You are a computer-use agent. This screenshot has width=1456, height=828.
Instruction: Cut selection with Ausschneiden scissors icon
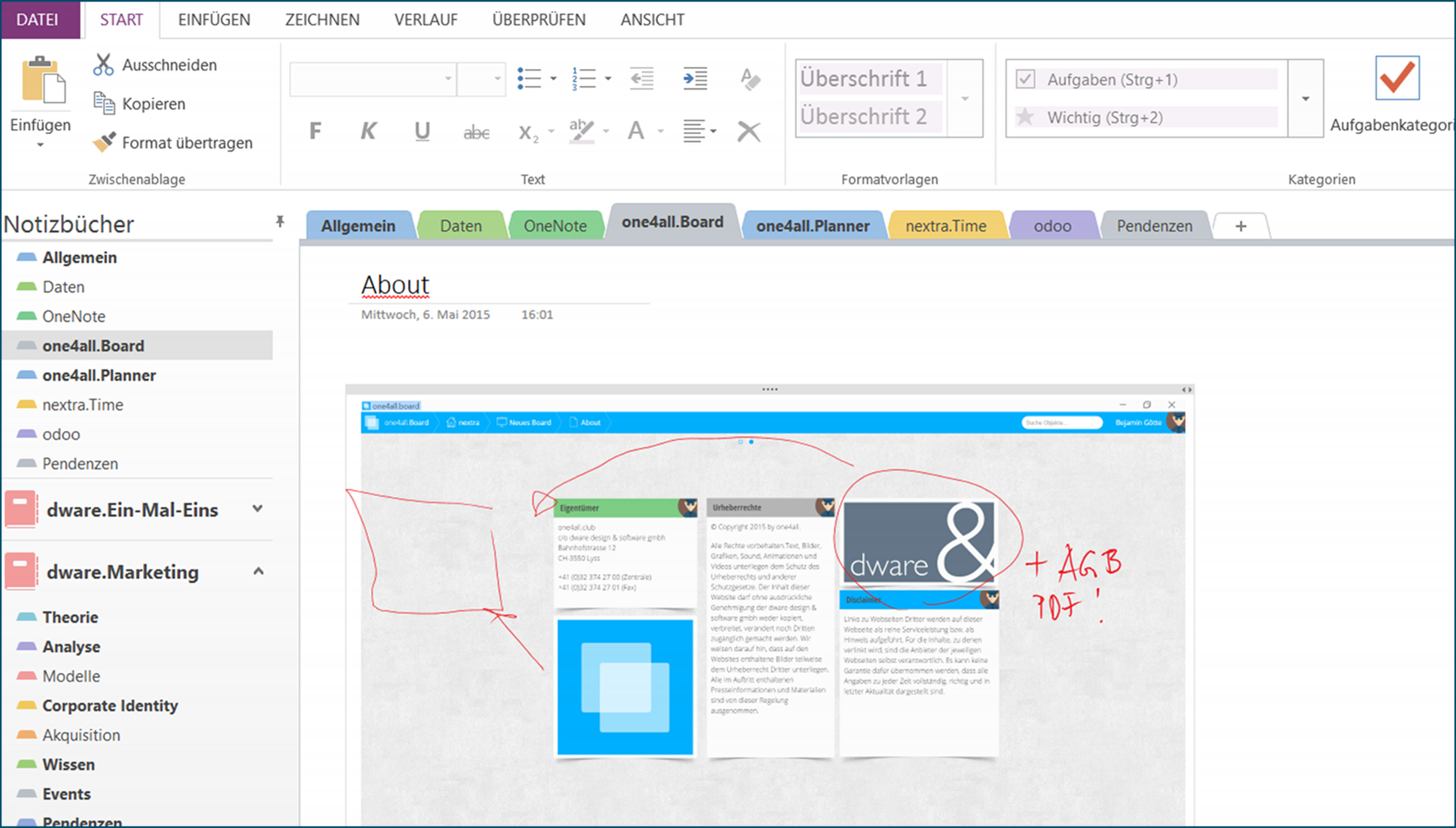(104, 65)
